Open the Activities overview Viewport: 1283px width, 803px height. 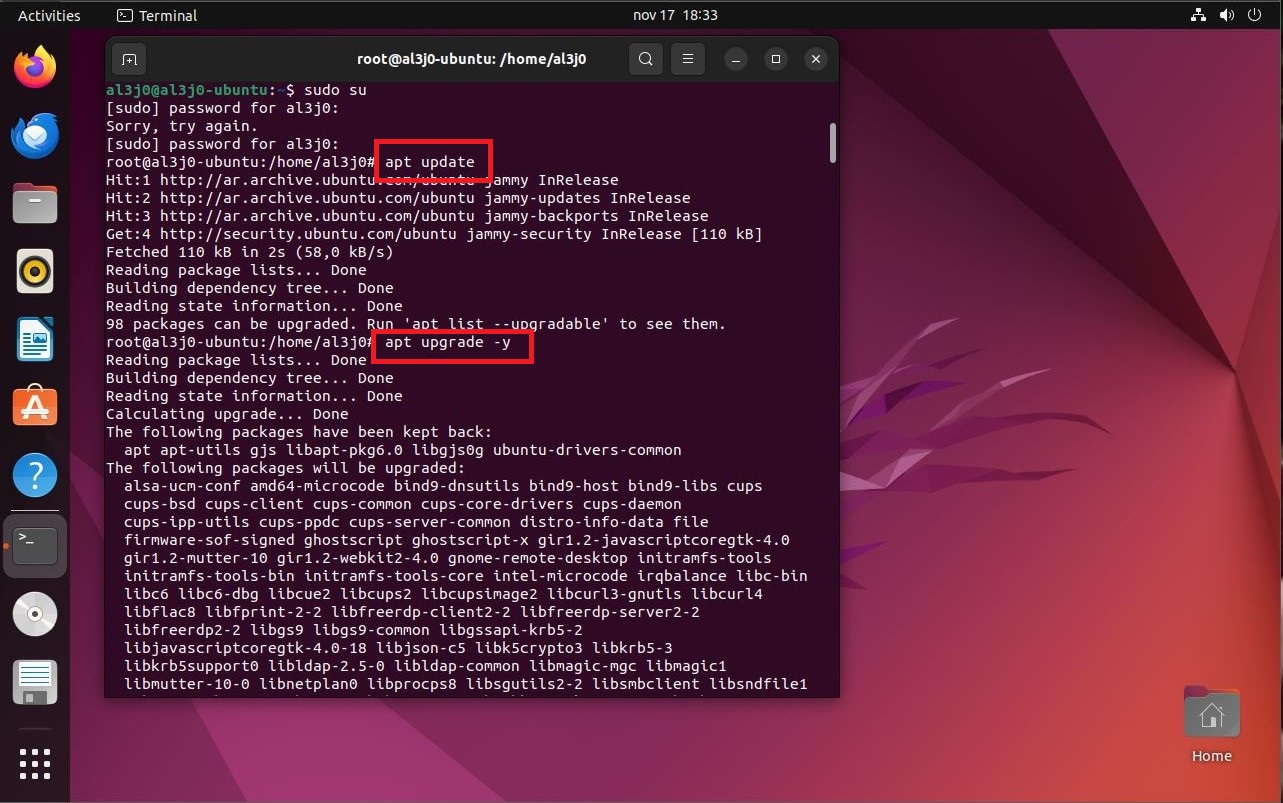(x=49, y=15)
